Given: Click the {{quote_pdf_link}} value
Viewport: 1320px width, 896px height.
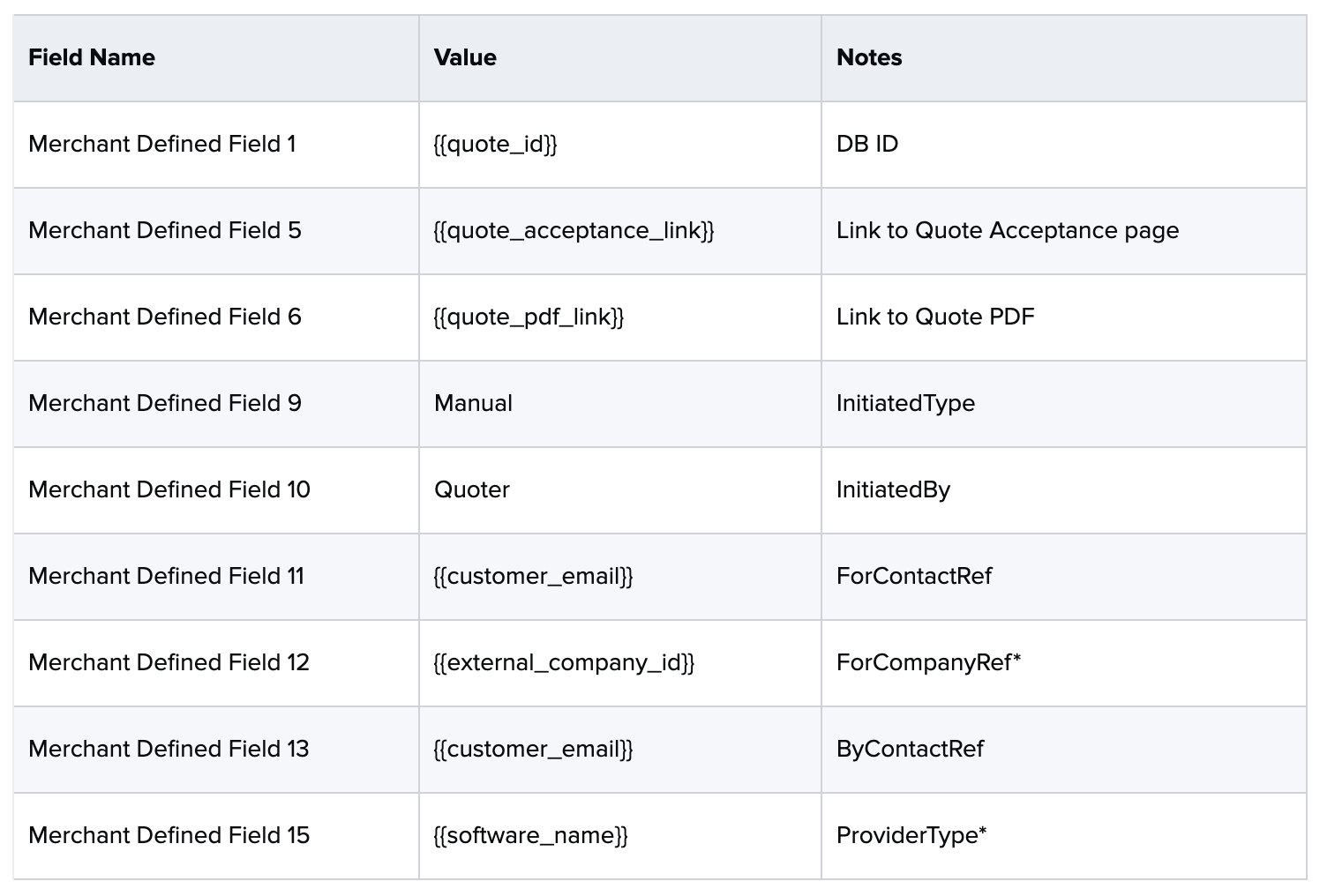Looking at the screenshot, I should tap(529, 317).
